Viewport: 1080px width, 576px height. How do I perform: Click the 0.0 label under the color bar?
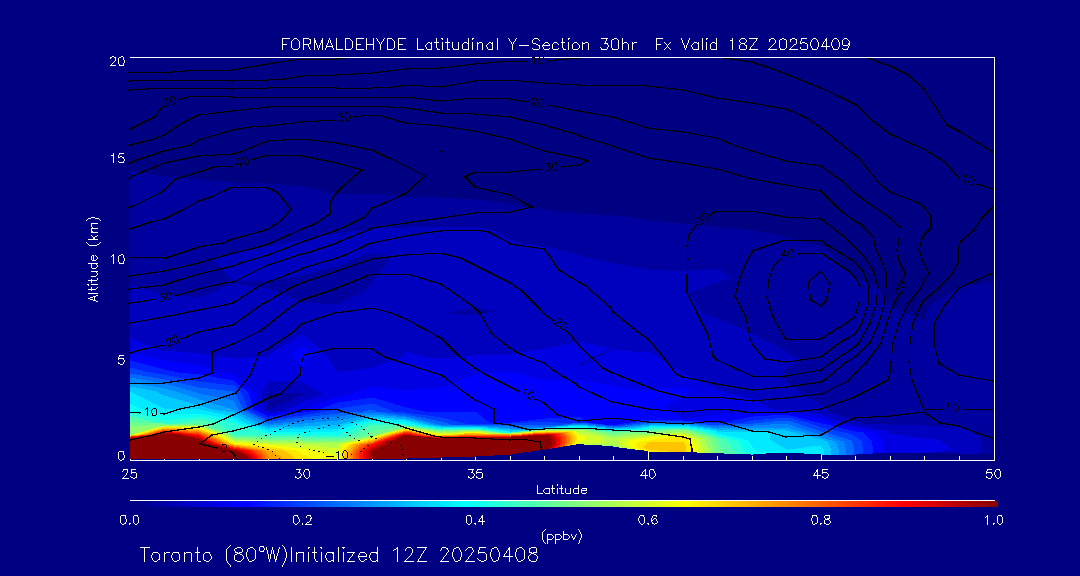(x=129, y=520)
